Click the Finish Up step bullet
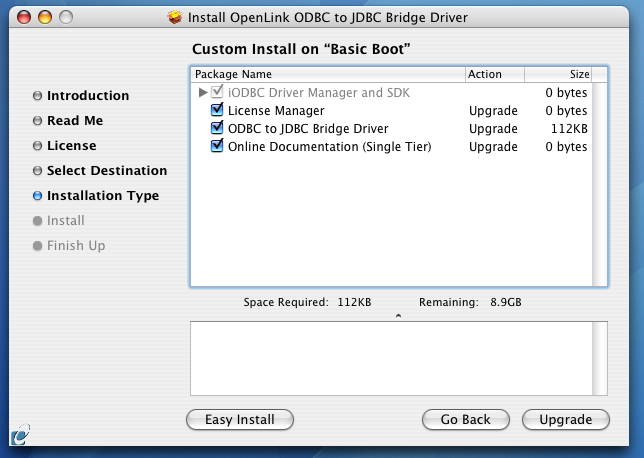Image resolution: width=644 pixels, height=458 pixels. (37, 246)
